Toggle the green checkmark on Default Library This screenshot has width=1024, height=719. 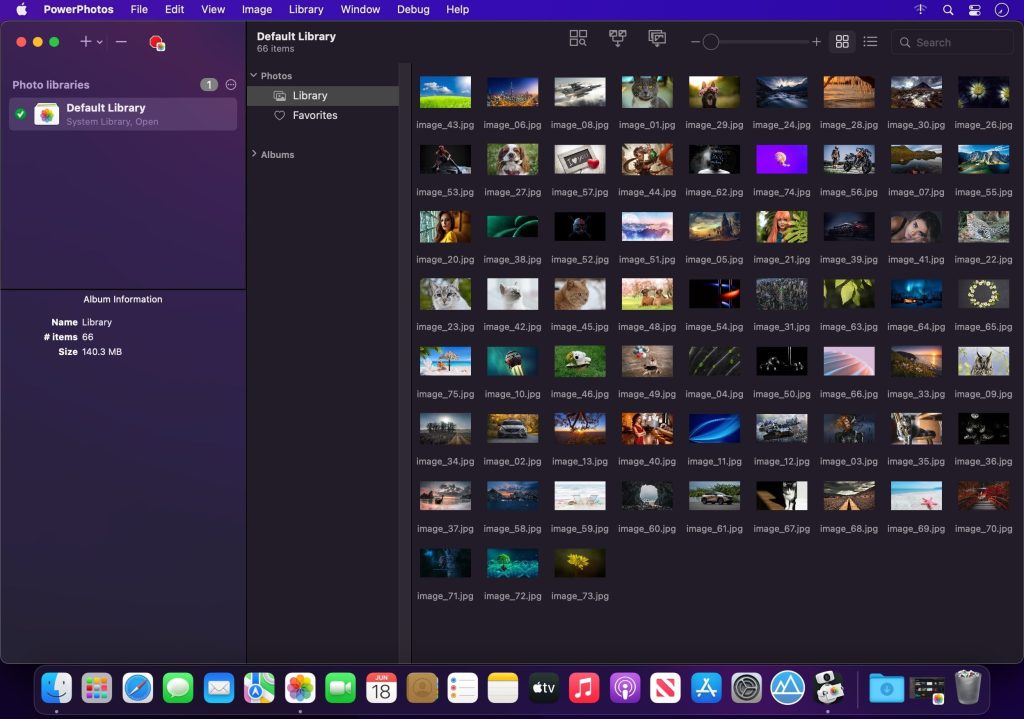point(20,114)
